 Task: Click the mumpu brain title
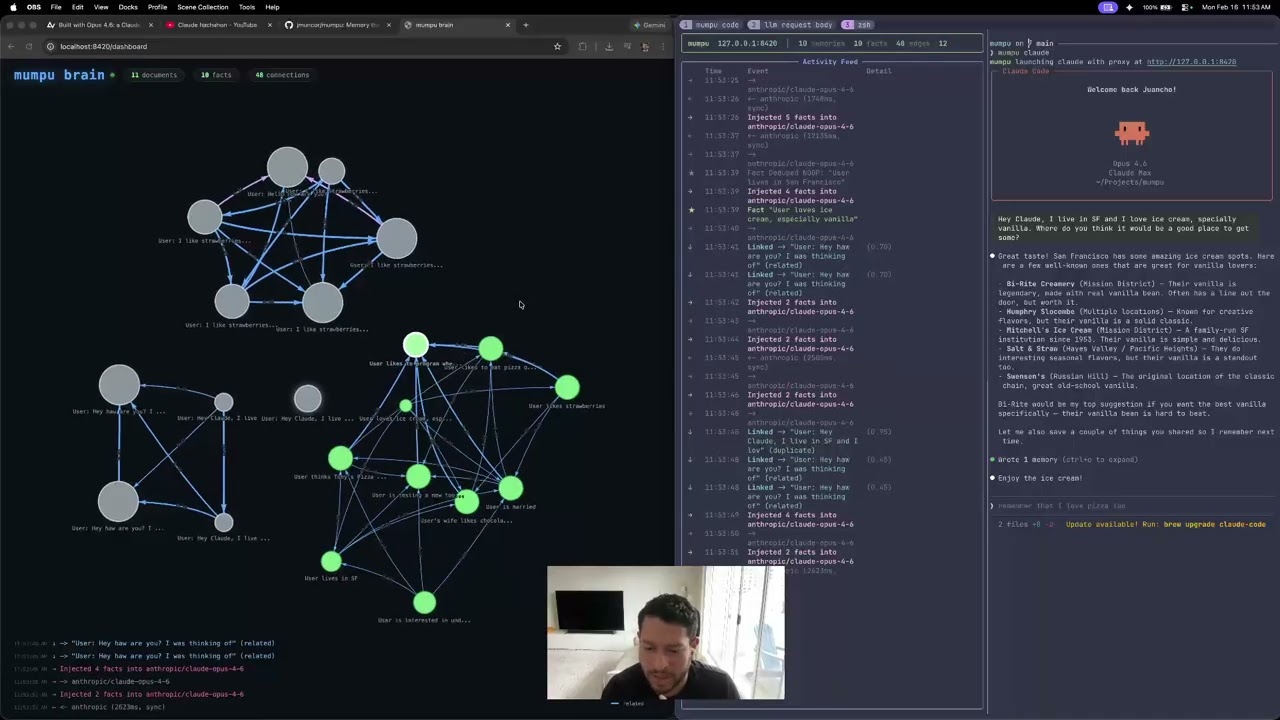point(59,75)
